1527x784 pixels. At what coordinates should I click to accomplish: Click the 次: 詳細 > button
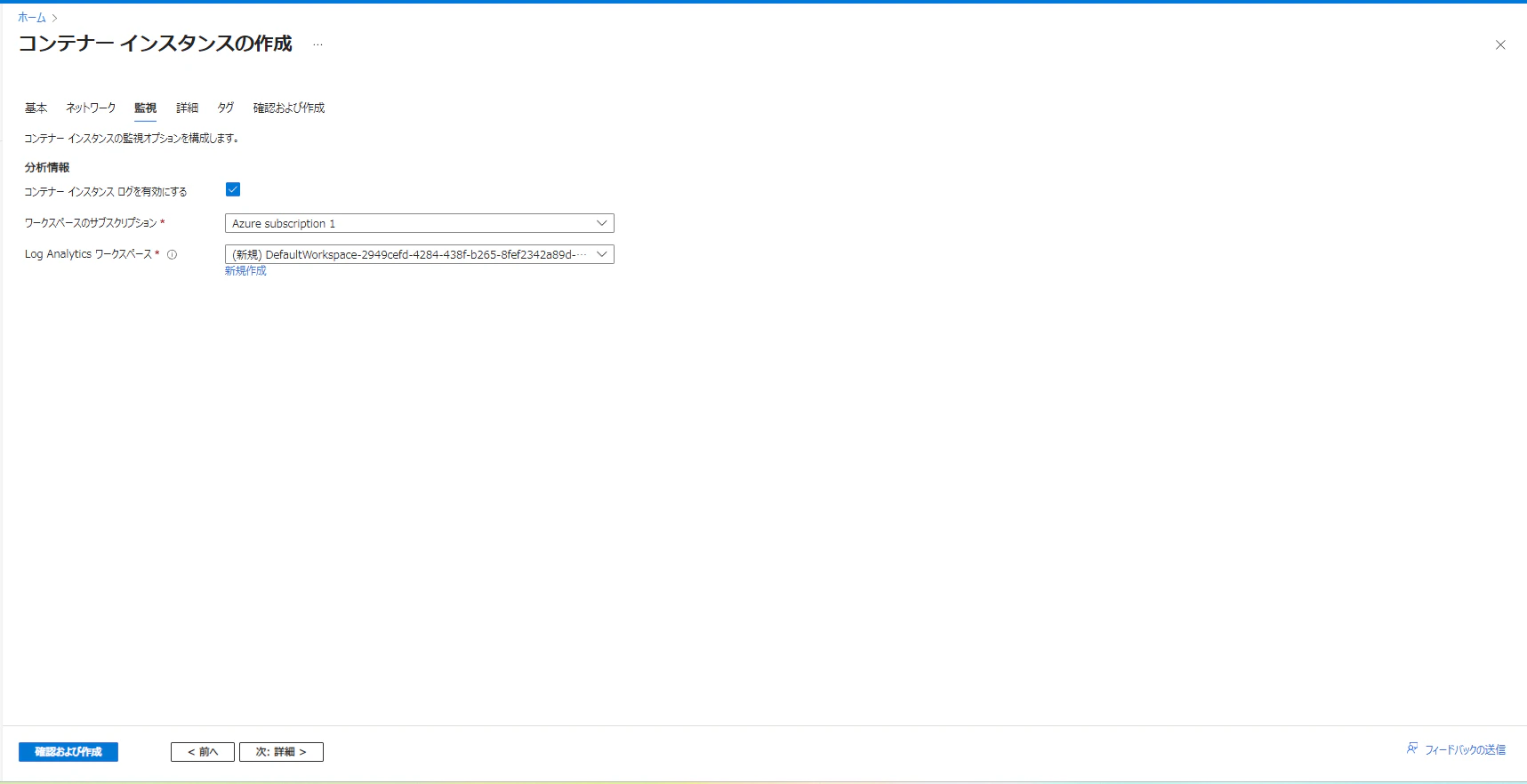click(x=281, y=752)
